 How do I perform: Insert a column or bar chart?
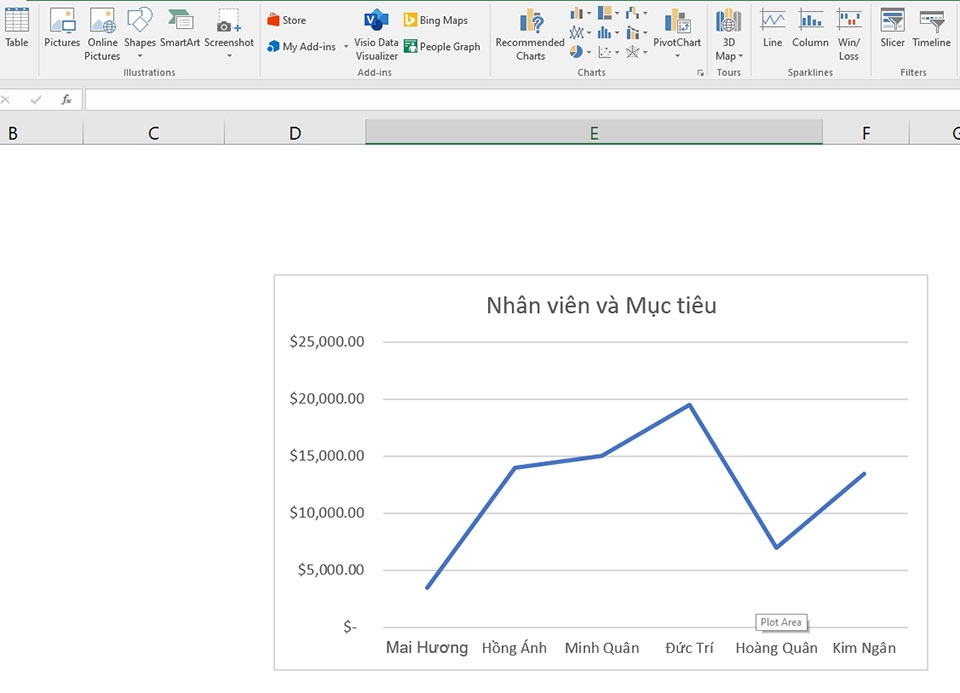[580, 13]
